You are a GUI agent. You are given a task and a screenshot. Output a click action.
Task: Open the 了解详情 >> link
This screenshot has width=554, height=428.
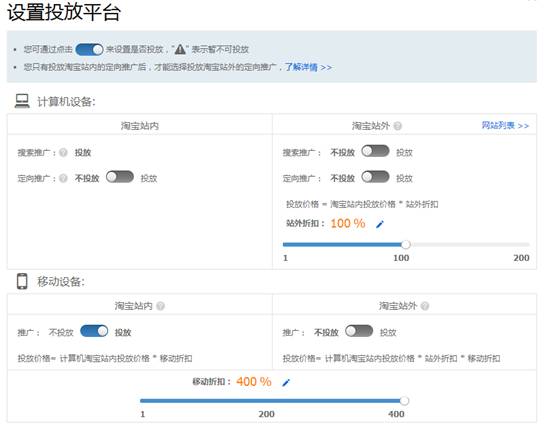pos(308,67)
